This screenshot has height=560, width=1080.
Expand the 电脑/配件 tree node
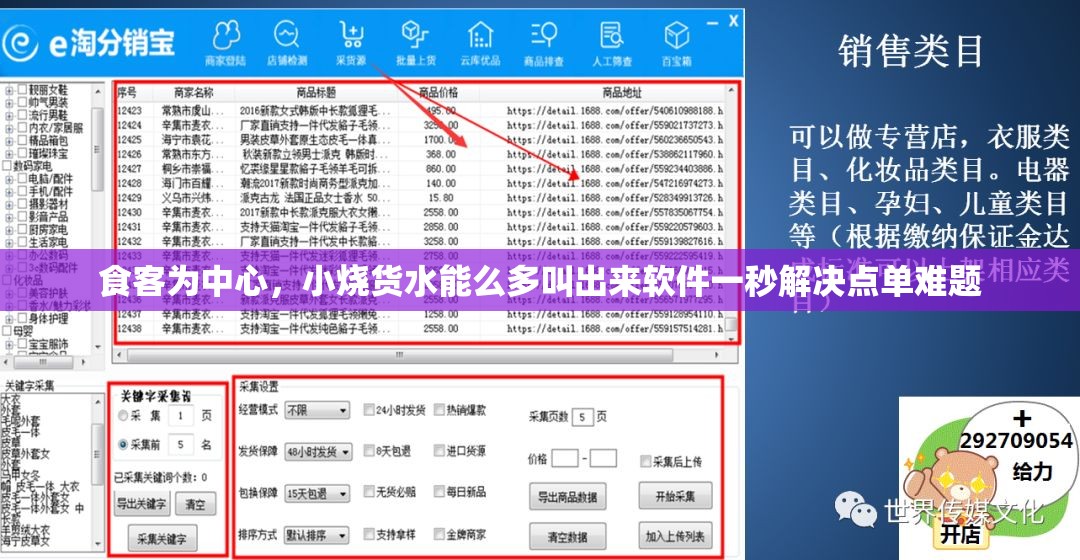pos(9,179)
